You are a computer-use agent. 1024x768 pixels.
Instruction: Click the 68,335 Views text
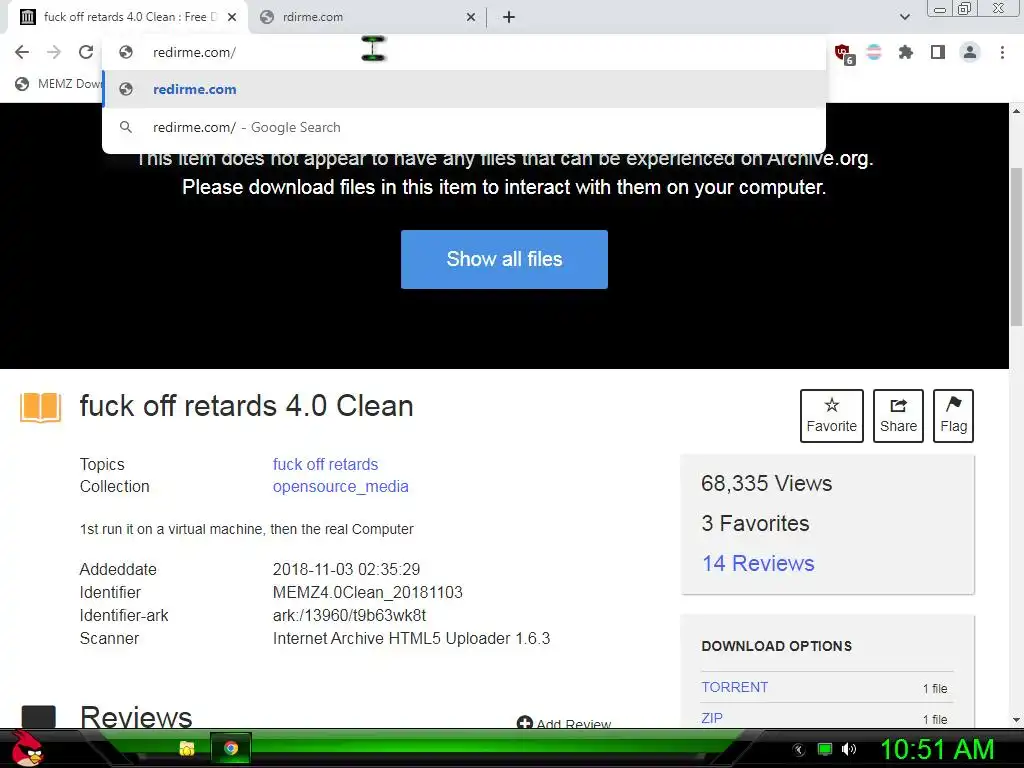coord(767,483)
